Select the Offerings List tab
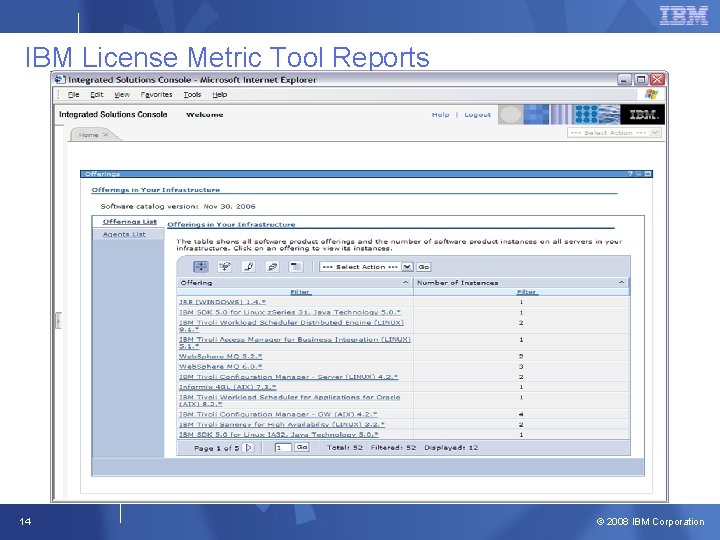 [129, 222]
